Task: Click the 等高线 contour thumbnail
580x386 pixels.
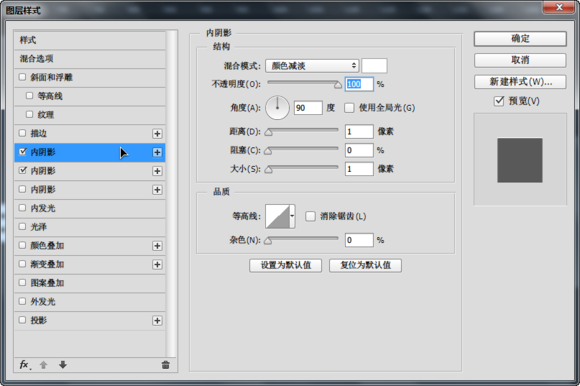Action: [277, 216]
